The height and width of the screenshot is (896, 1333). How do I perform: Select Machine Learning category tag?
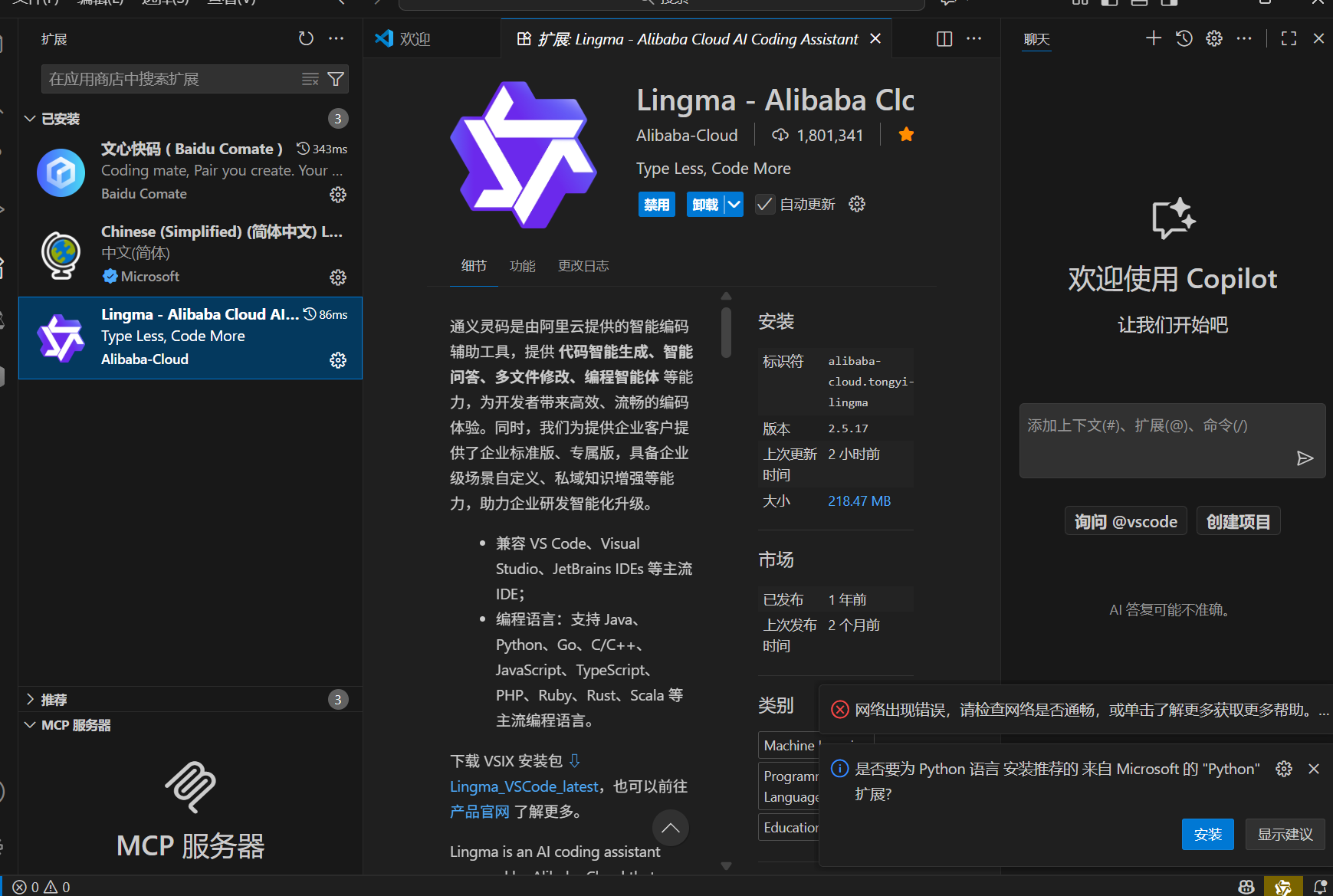coord(789,746)
